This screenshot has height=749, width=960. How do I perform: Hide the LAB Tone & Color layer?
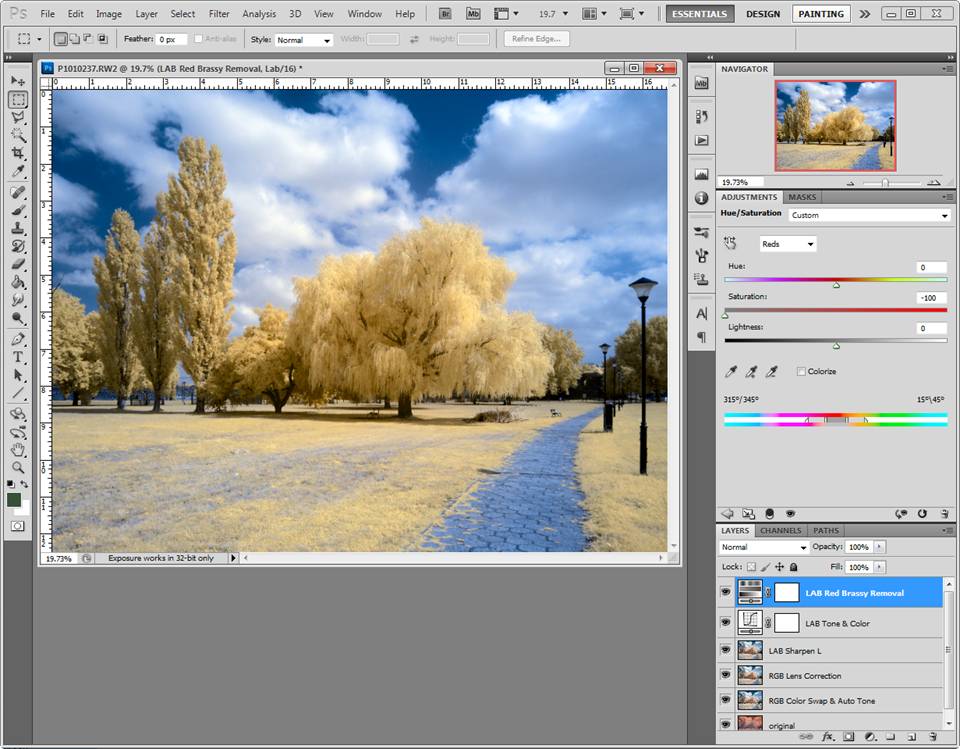pyautogui.click(x=726, y=622)
